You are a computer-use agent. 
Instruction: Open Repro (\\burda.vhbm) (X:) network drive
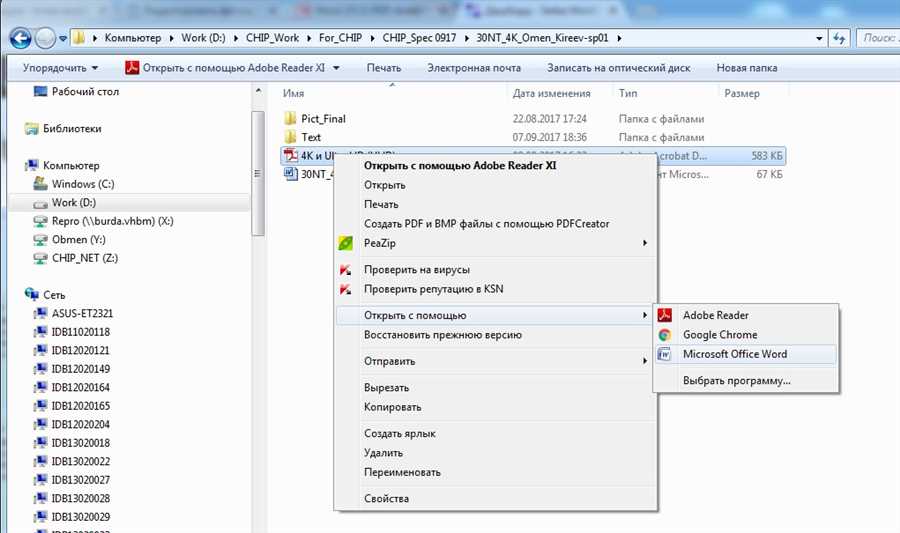(x=112, y=221)
